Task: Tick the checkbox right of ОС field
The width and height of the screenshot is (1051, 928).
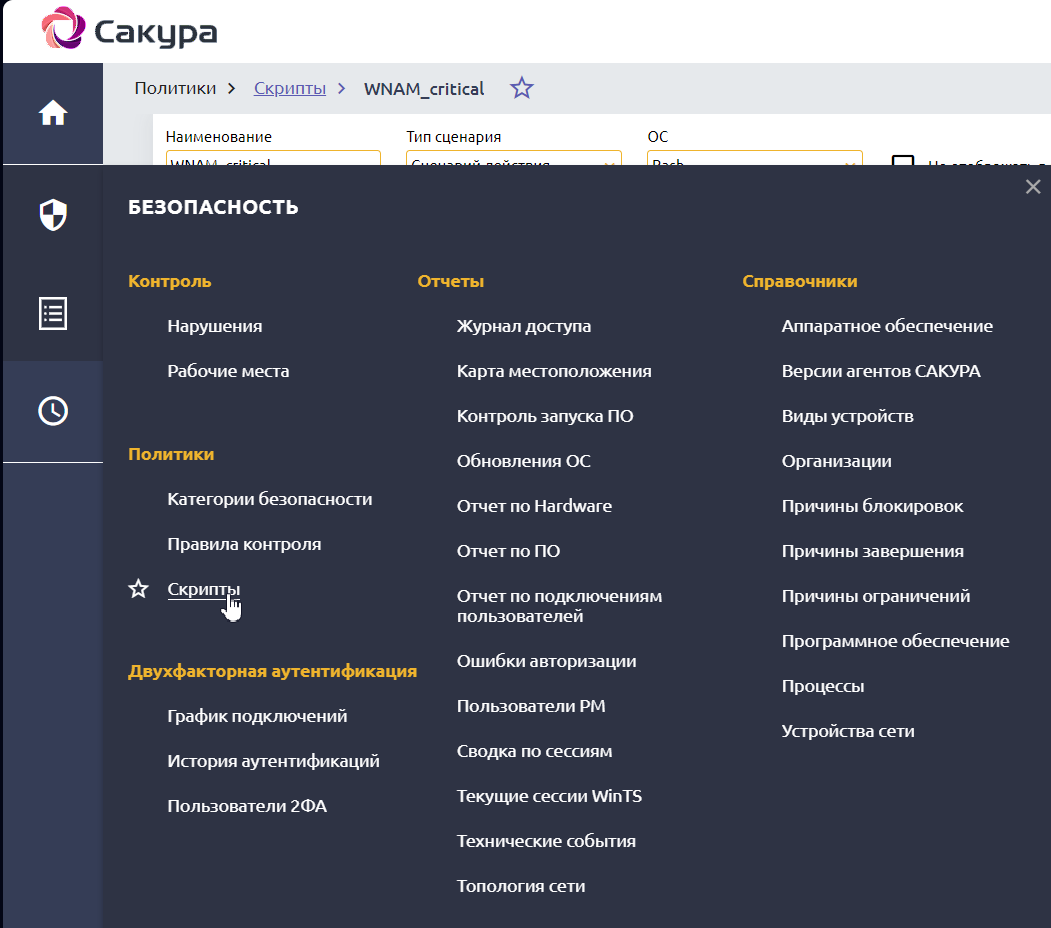Action: coord(903,162)
